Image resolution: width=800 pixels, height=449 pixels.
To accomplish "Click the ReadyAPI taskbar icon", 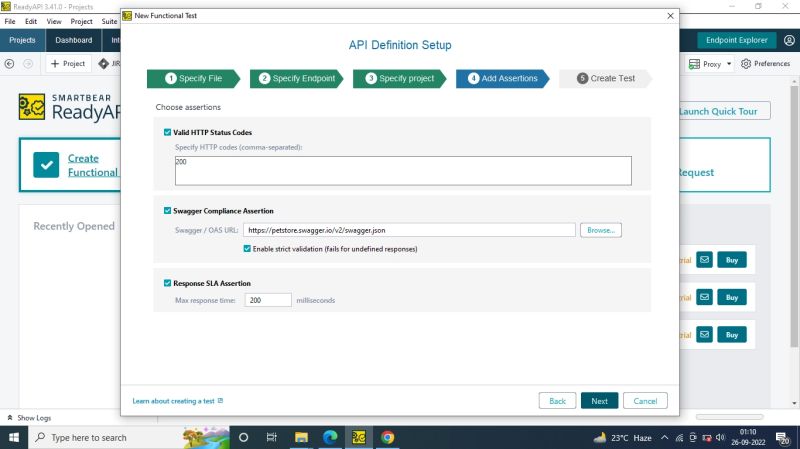I will (x=359, y=438).
